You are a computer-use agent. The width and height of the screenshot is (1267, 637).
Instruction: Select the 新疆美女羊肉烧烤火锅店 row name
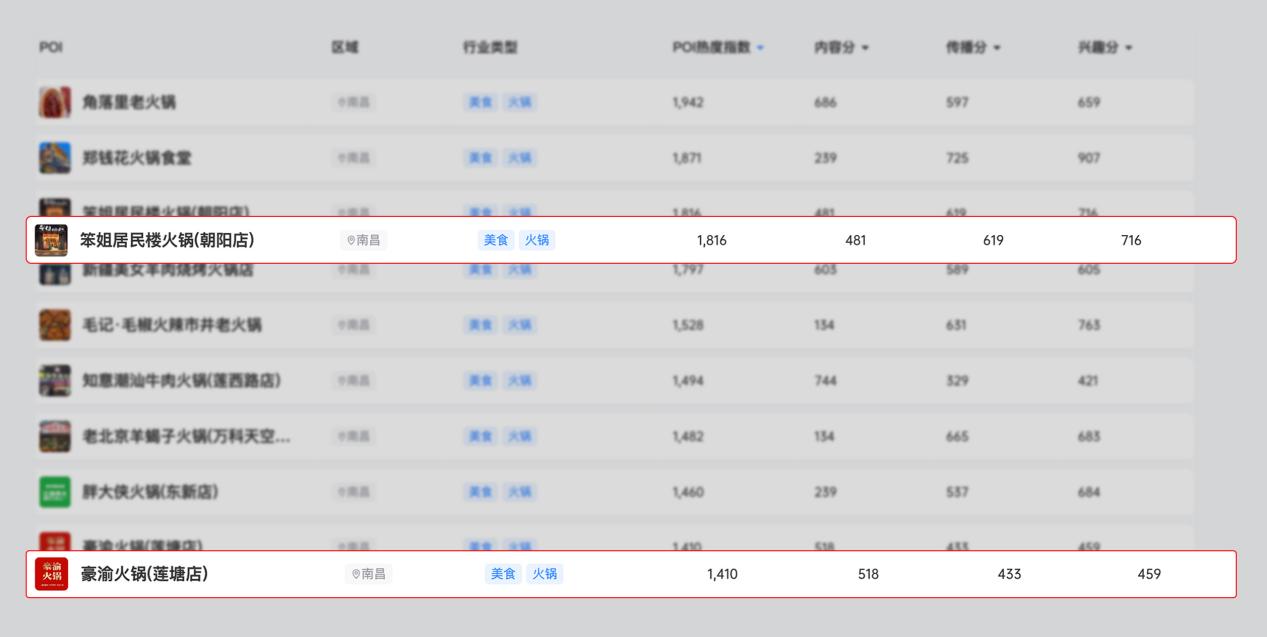coord(168,270)
